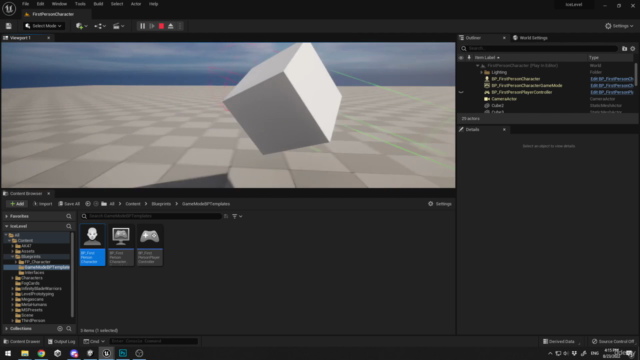Focus the Outliner search field
The height and width of the screenshot is (360, 640).
tap(539, 48)
